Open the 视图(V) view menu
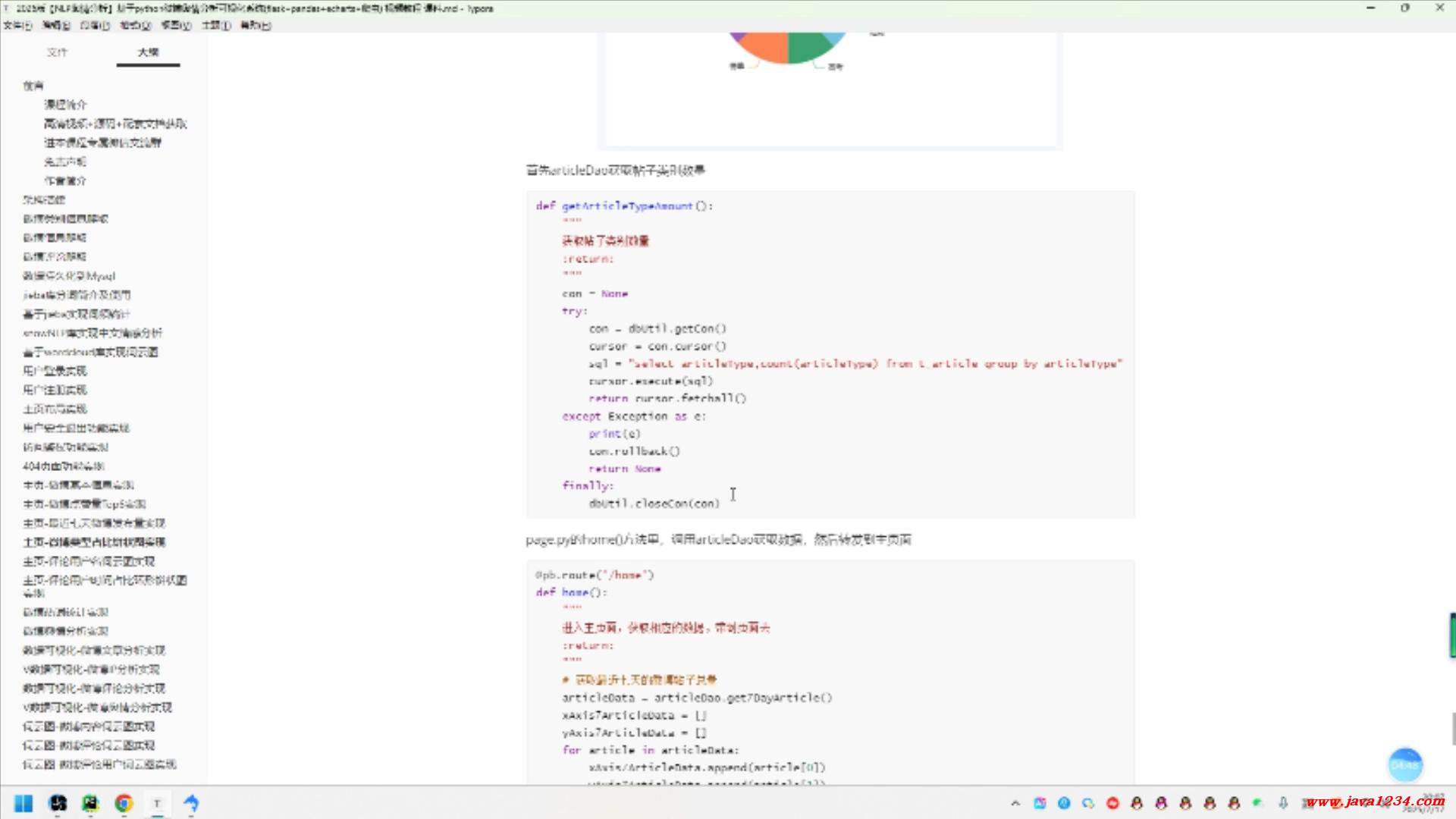Screen dimensions: 1456x819 [176, 25]
